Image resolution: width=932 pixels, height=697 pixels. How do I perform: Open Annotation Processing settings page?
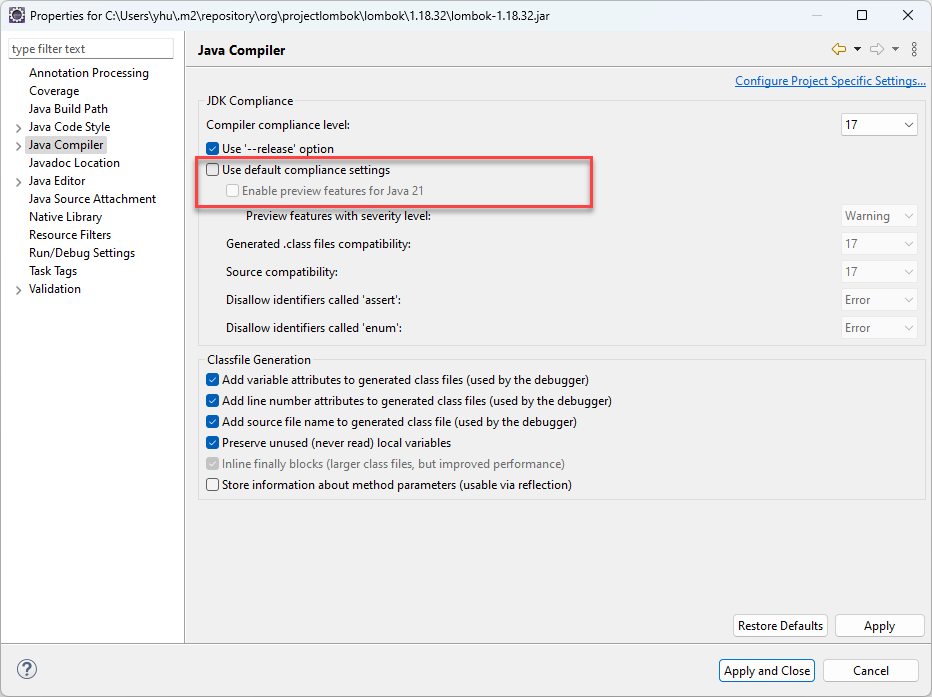tap(88, 73)
